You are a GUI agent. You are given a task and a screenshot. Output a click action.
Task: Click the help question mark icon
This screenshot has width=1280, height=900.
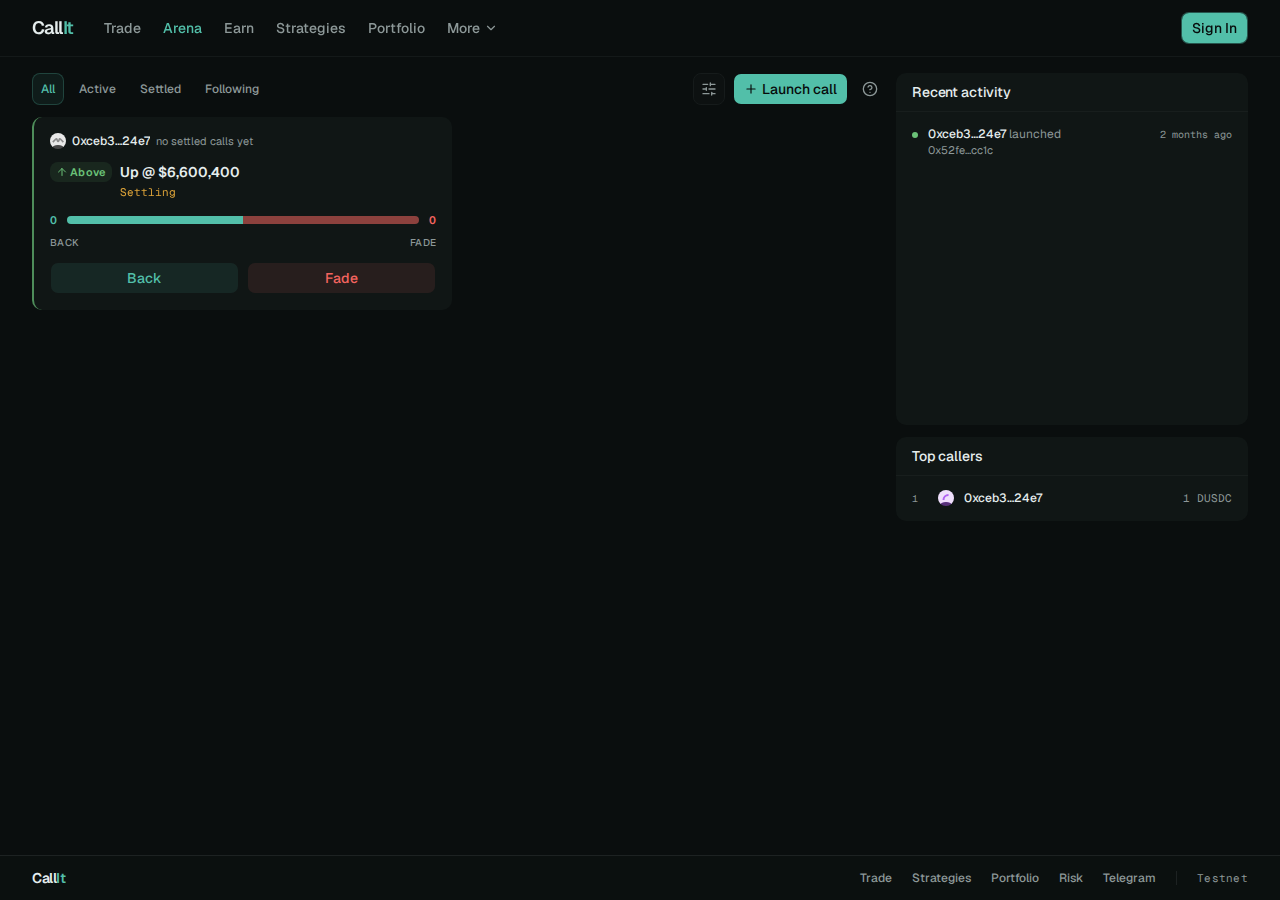click(x=870, y=89)
